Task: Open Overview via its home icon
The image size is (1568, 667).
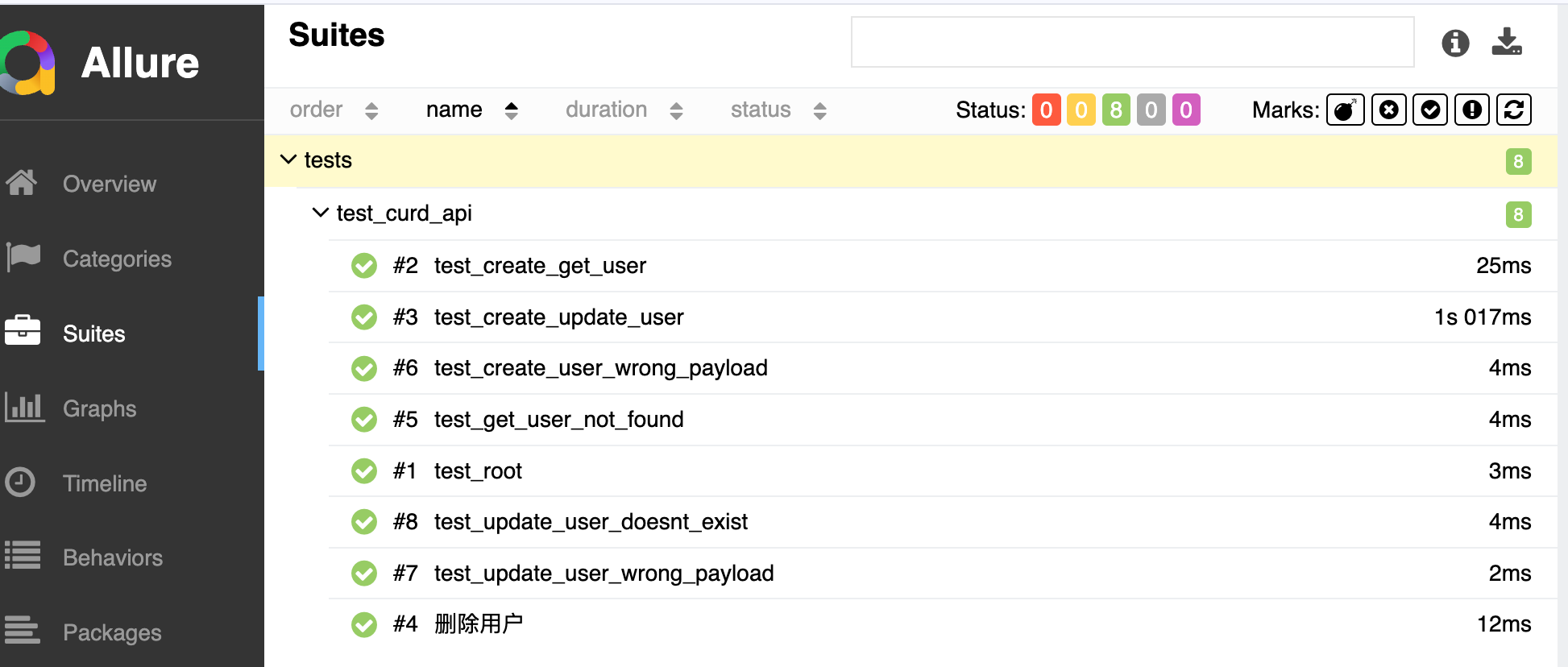Action: pyautogui.click(x=22, y=183)
